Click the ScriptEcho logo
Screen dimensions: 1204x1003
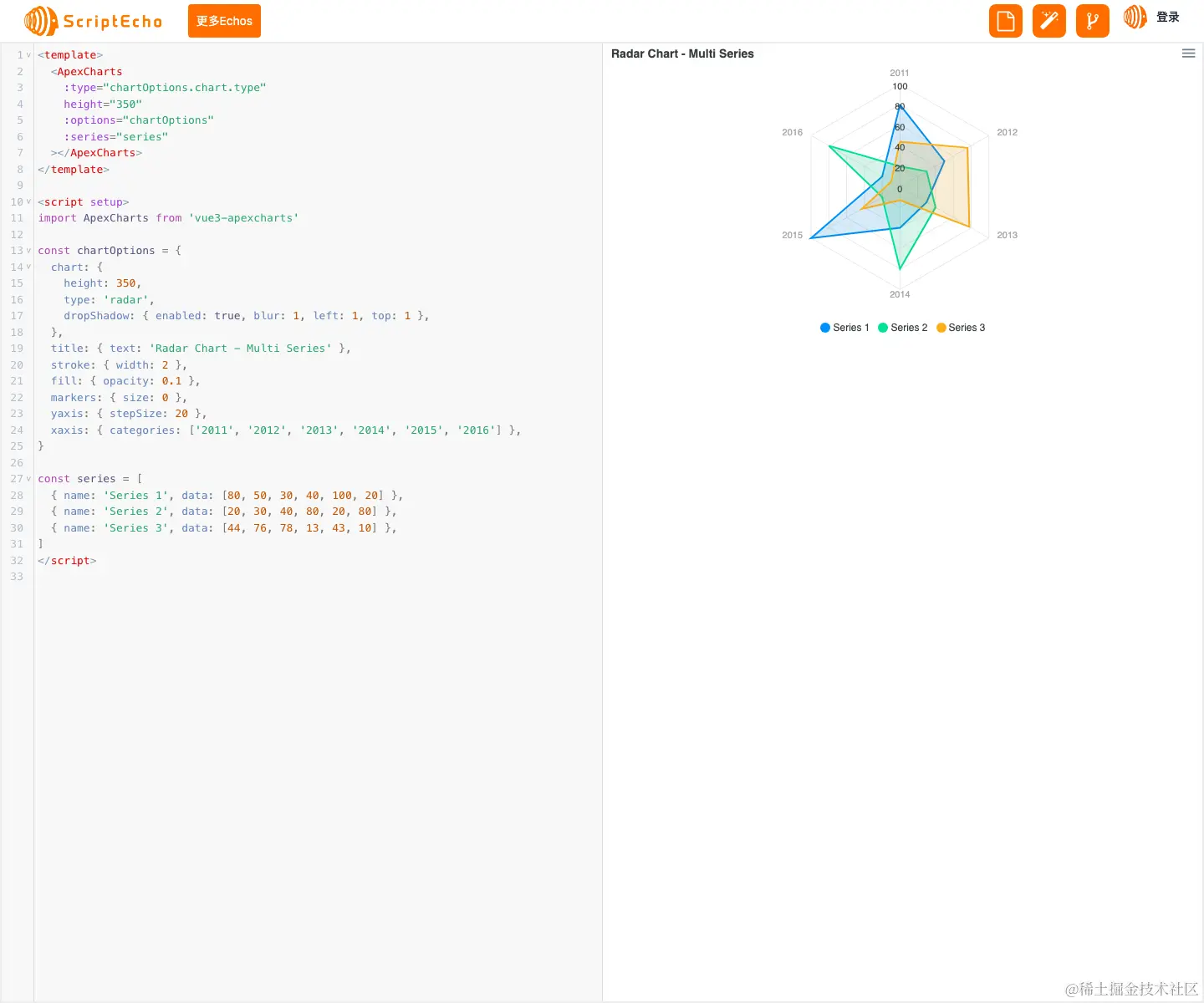click(94, 21)
